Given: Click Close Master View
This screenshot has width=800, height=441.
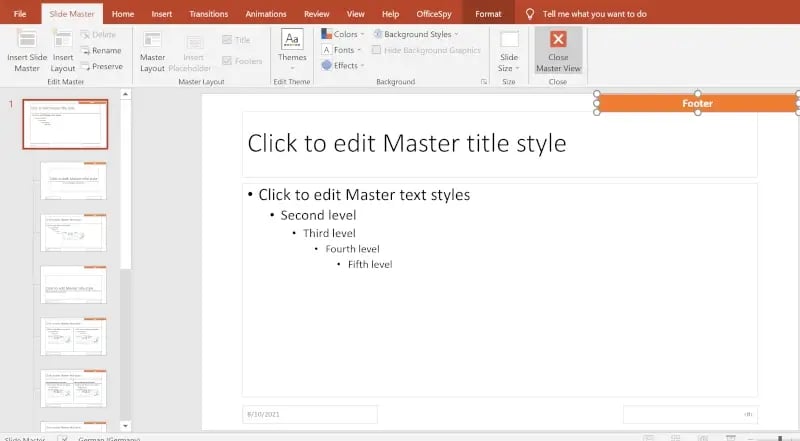Looking at the screenshot, I should [x=558, y=51].
